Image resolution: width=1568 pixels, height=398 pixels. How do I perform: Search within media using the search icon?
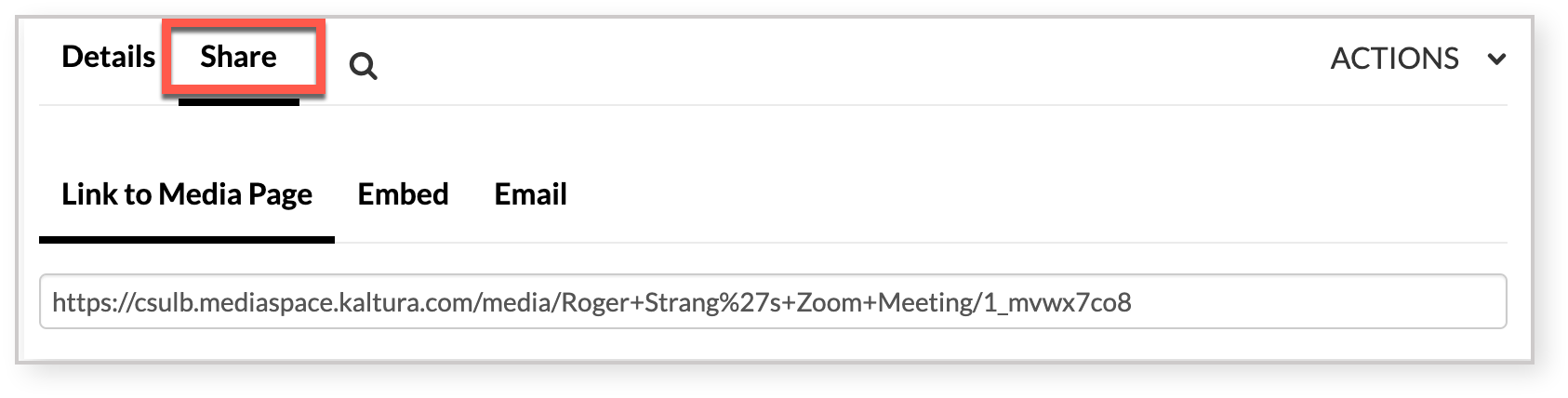pos(363,66)
